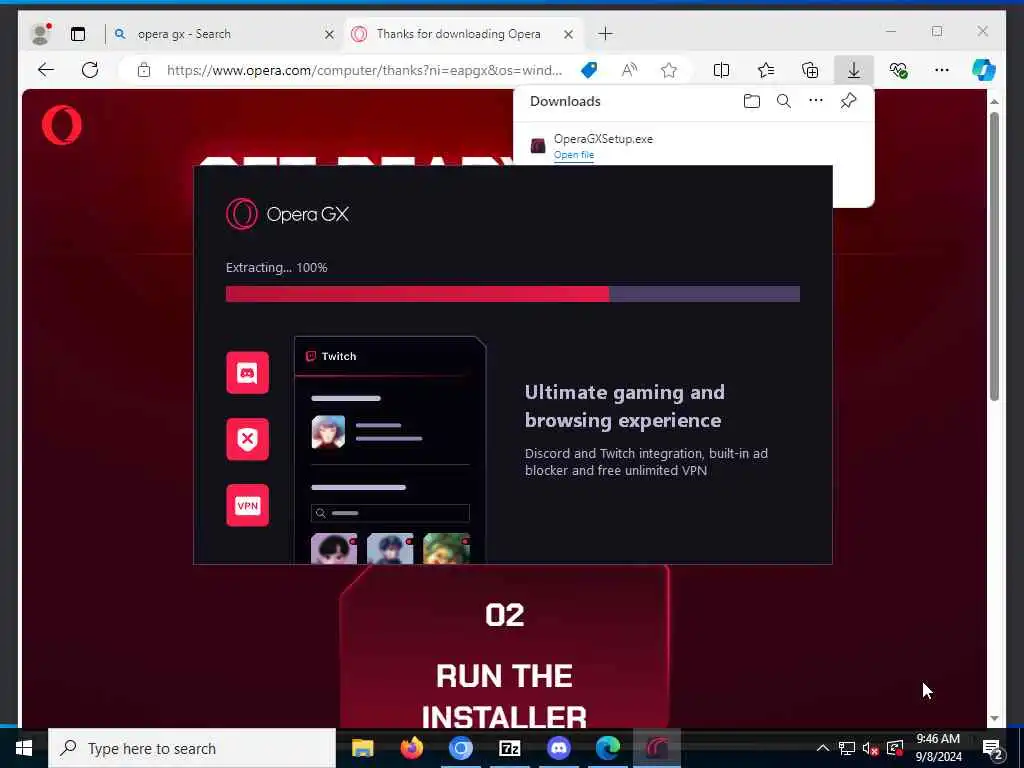The image size is (1024, 768).
Task: Activate Read aloud icon
Action: coord(629,70)
